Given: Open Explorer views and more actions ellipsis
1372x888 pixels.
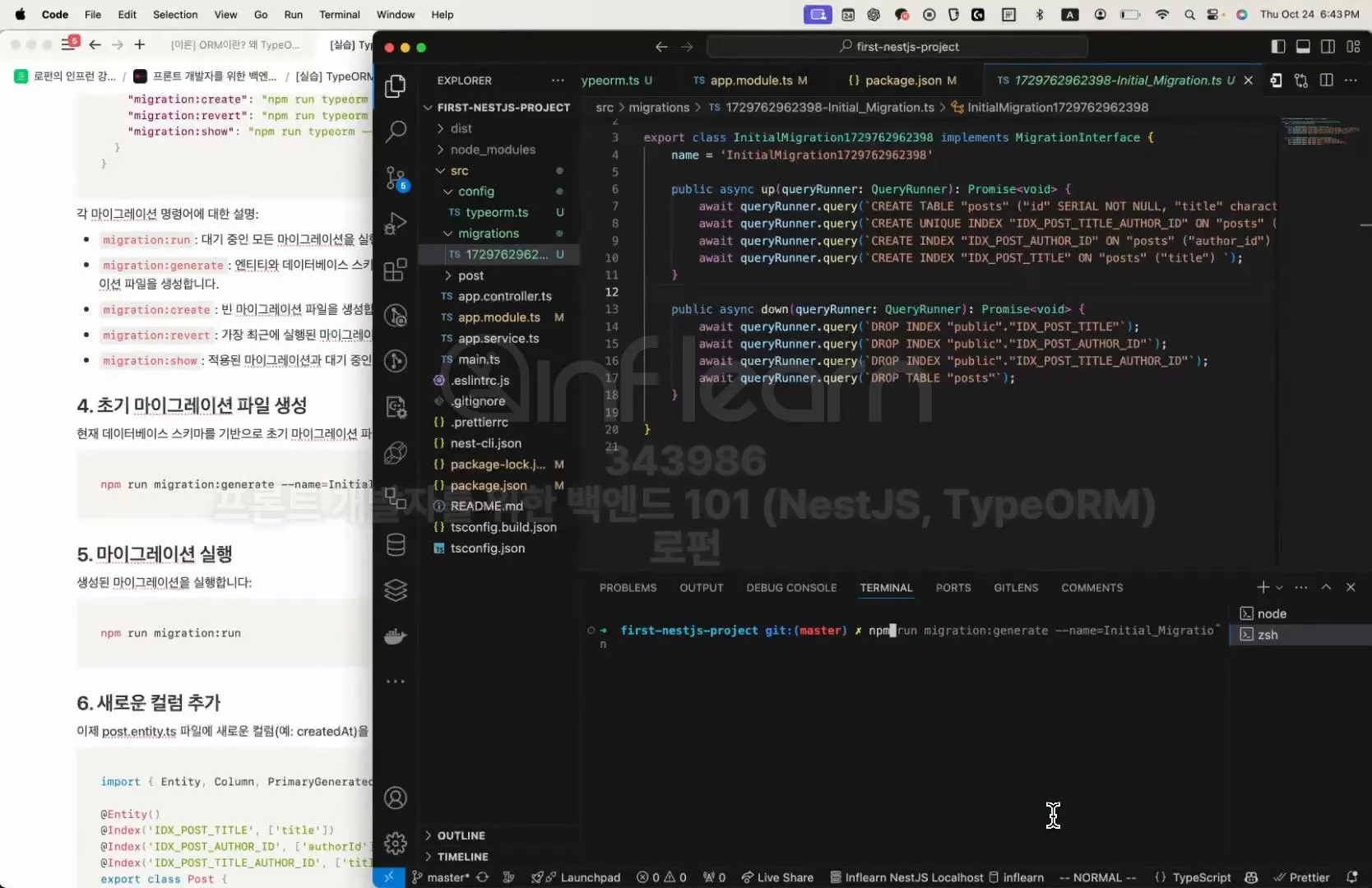Looking at the screenshot, I should click(558, 81).
